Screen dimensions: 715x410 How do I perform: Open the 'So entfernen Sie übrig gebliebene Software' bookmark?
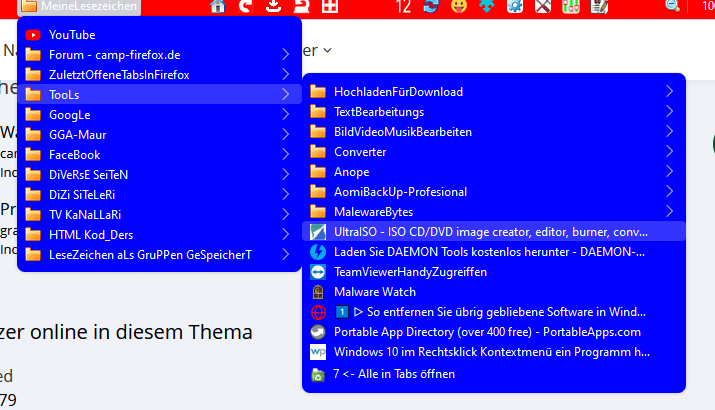tap(494, 312)
